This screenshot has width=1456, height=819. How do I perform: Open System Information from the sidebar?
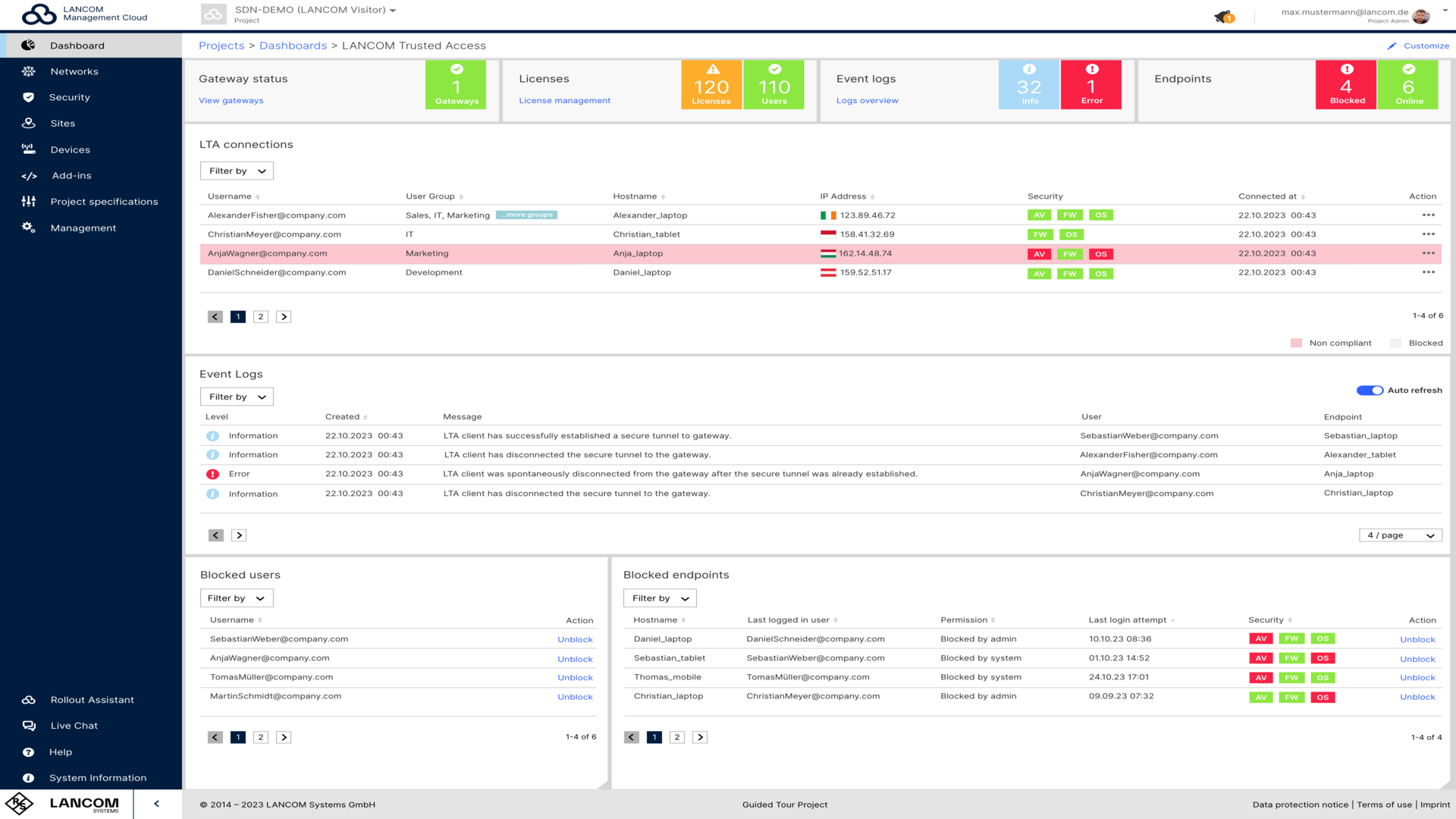pyautogui.click(x=97, y=777)
